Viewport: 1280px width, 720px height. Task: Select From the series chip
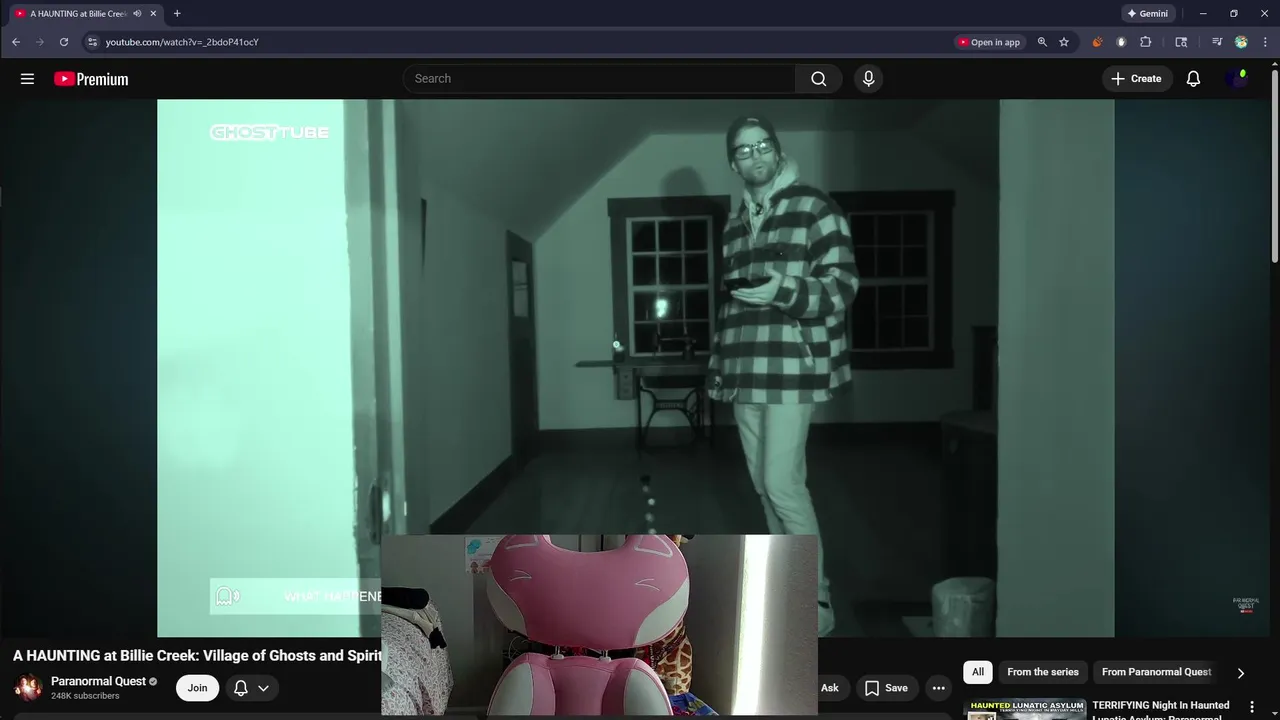[x=1043, y=672]
